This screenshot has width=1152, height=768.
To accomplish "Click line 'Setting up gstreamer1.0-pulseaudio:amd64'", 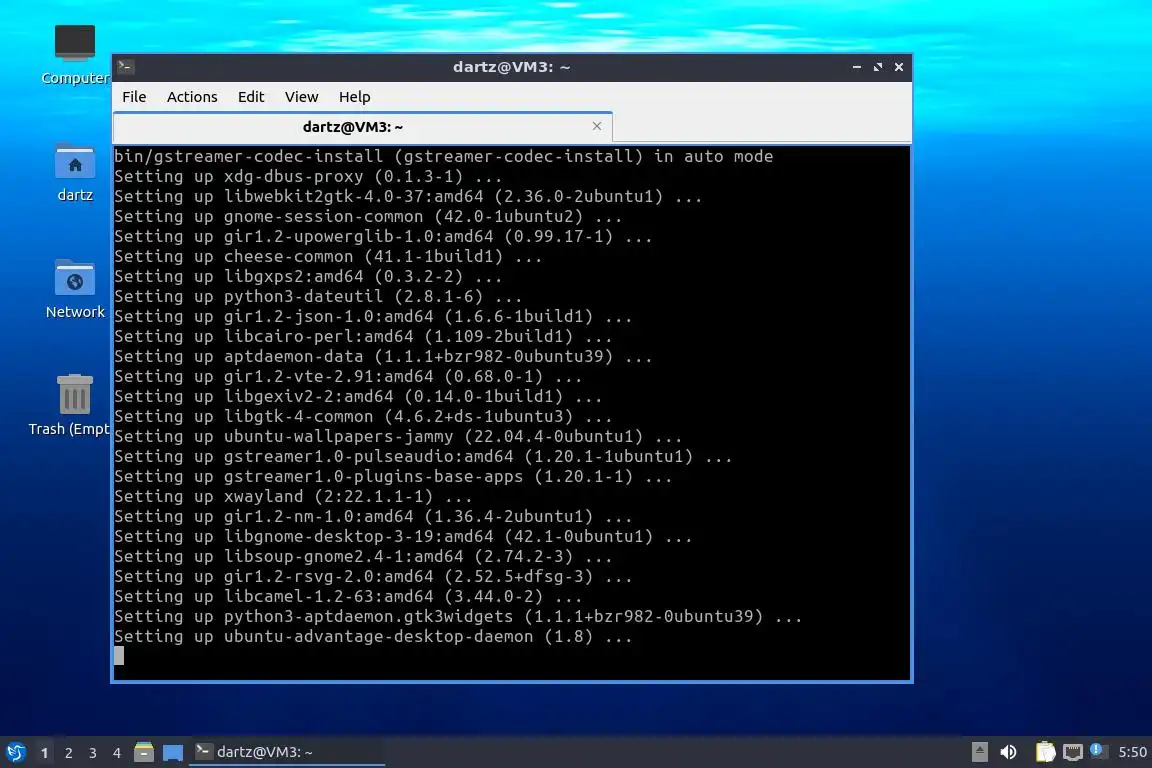I will 423,457.
